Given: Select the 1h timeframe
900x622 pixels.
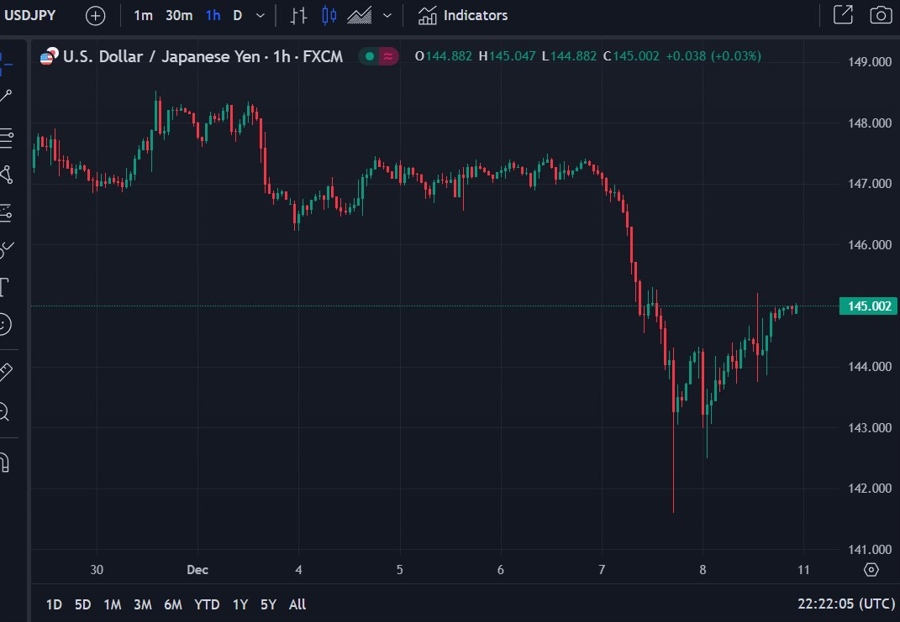Looking at the screenshot, I should [213, 15].
